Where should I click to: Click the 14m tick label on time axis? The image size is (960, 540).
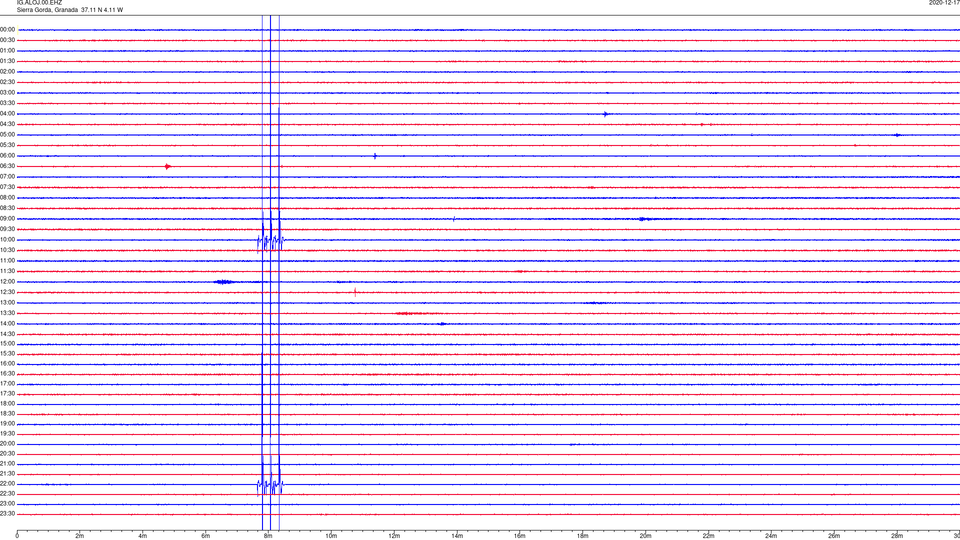click(457, 536)
